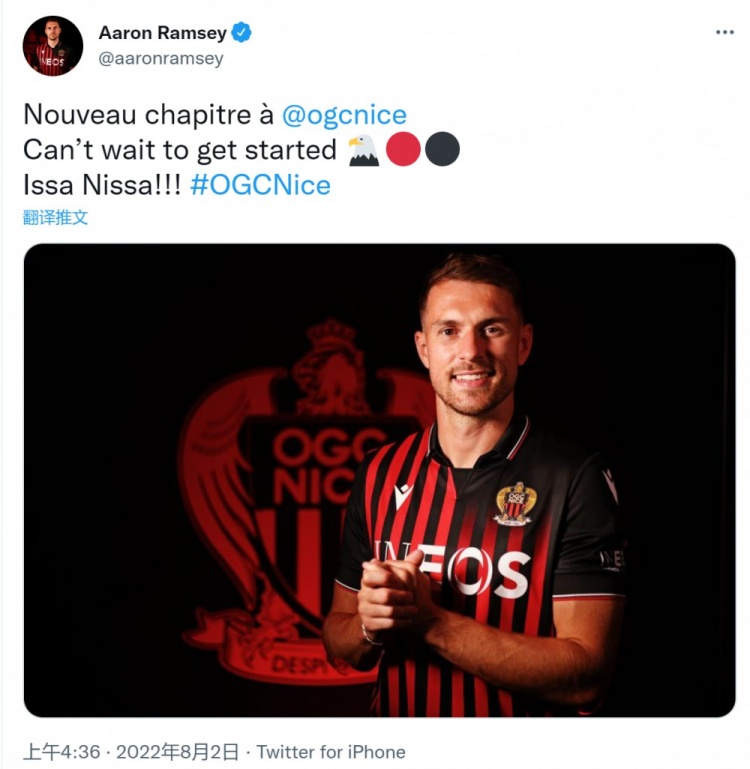Click the Aaron Ramsey display name
750x769 pixels.
(x=162, y=32)
